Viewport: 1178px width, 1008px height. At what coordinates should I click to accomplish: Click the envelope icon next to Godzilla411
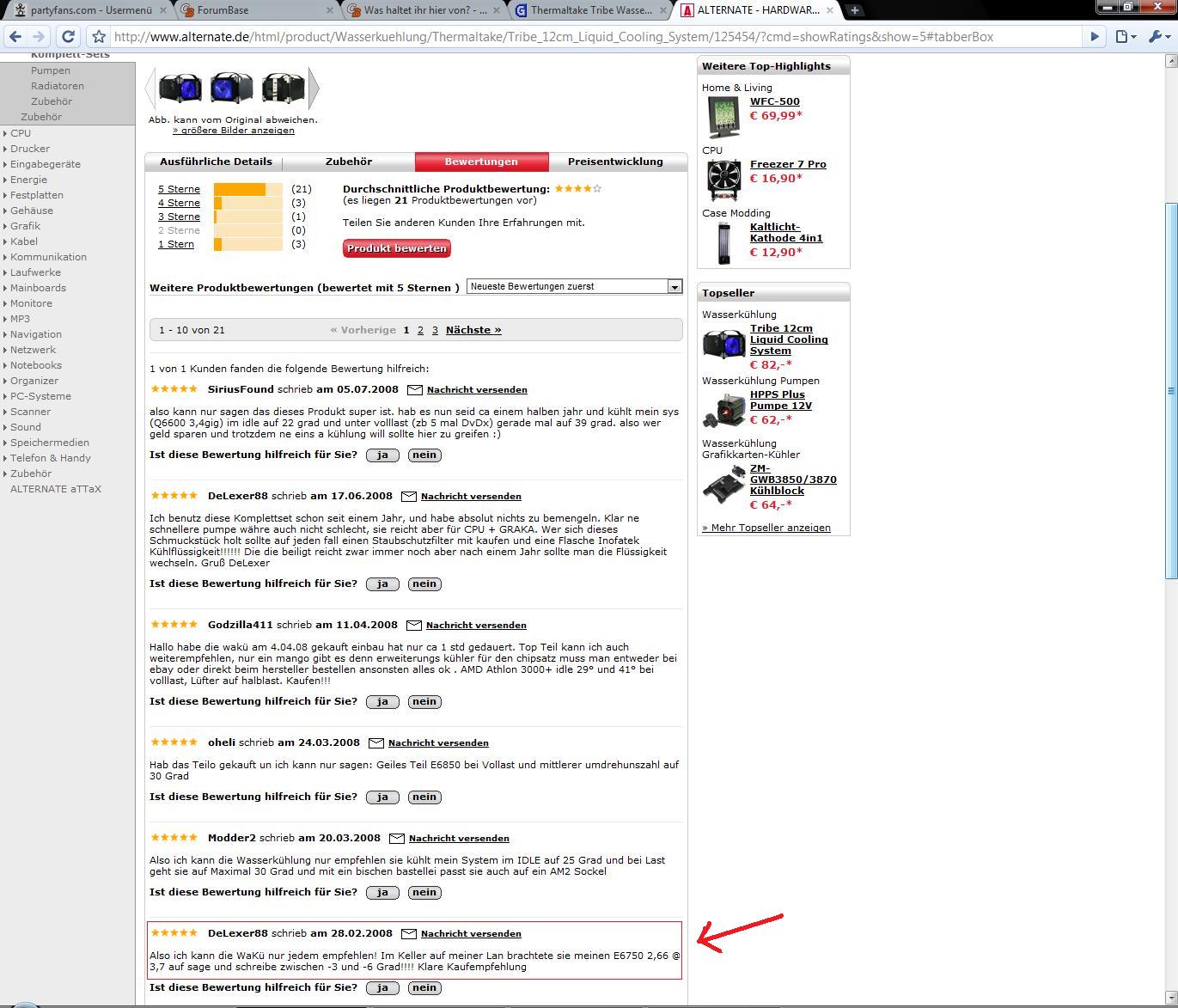414,626
